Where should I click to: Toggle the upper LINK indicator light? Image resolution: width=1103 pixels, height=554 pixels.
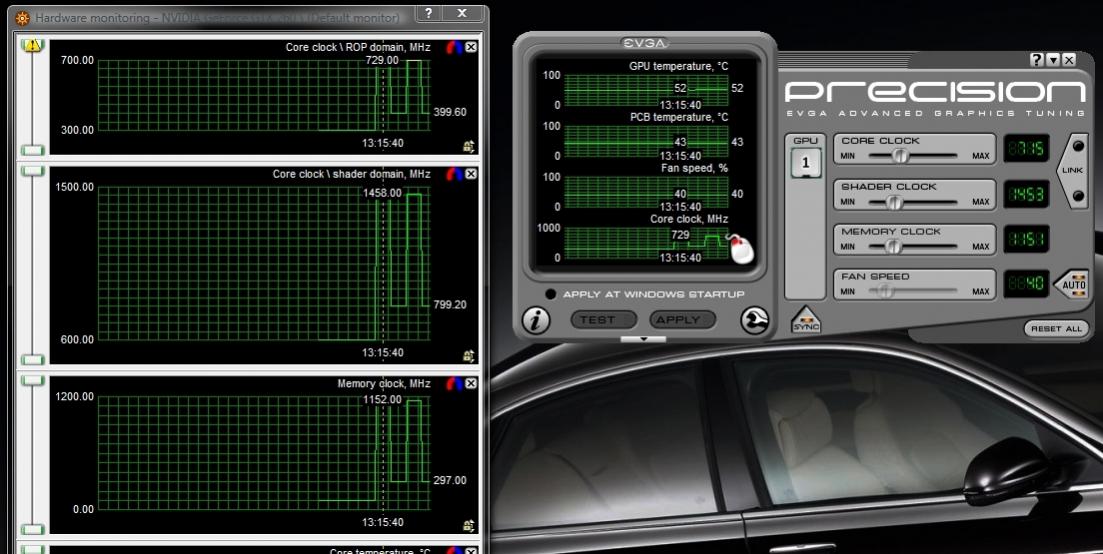[1078, 147]
